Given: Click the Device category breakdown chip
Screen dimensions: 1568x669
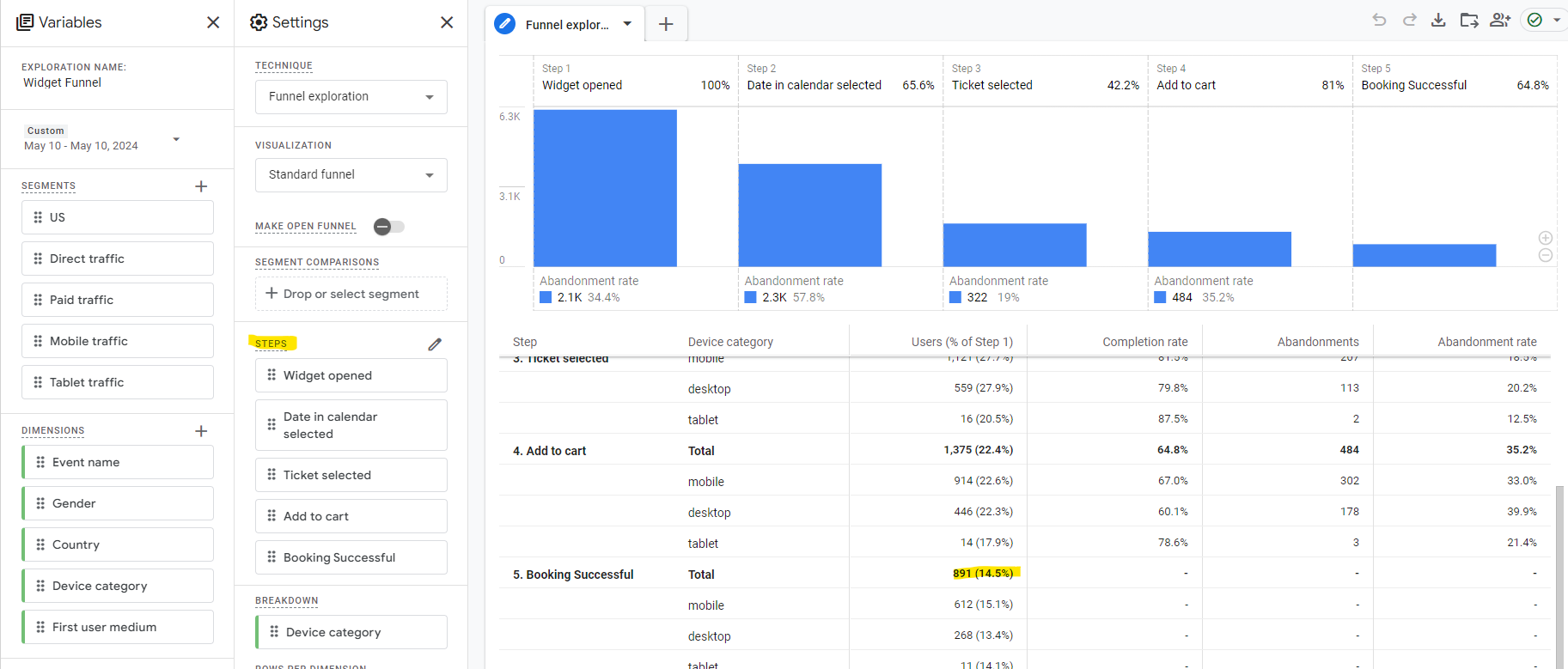Looking at the screenshot, I should [x=351, y=632].
